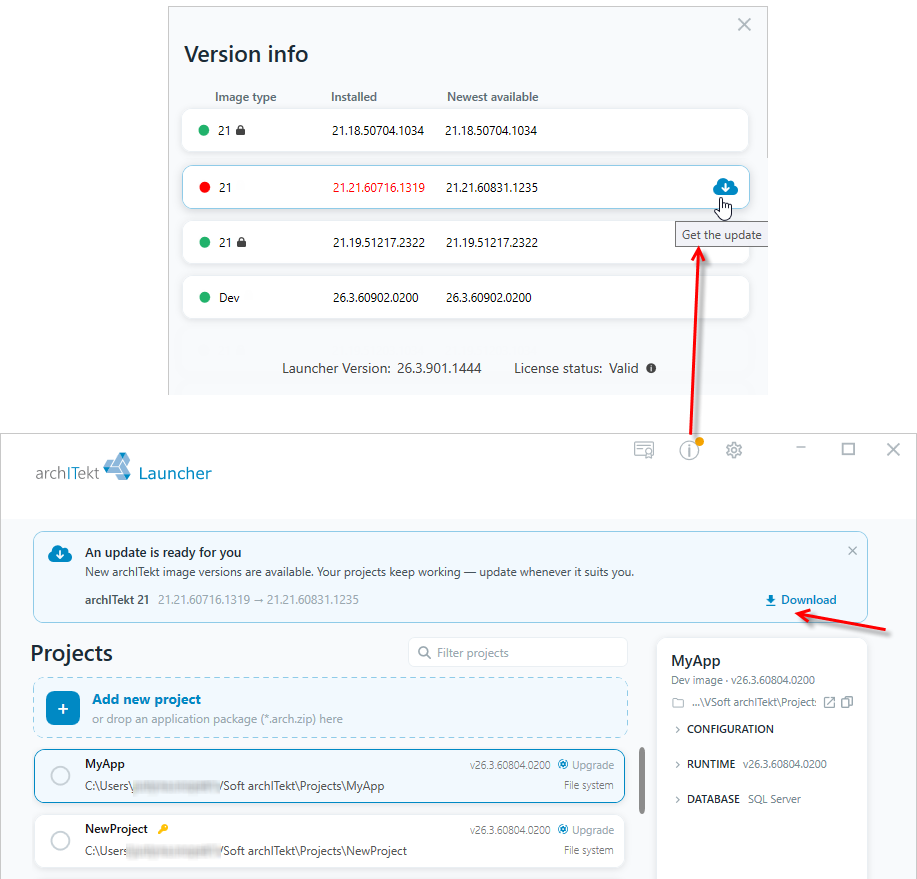
Task: Select the NewProject radio button
Action: point(60,840)
